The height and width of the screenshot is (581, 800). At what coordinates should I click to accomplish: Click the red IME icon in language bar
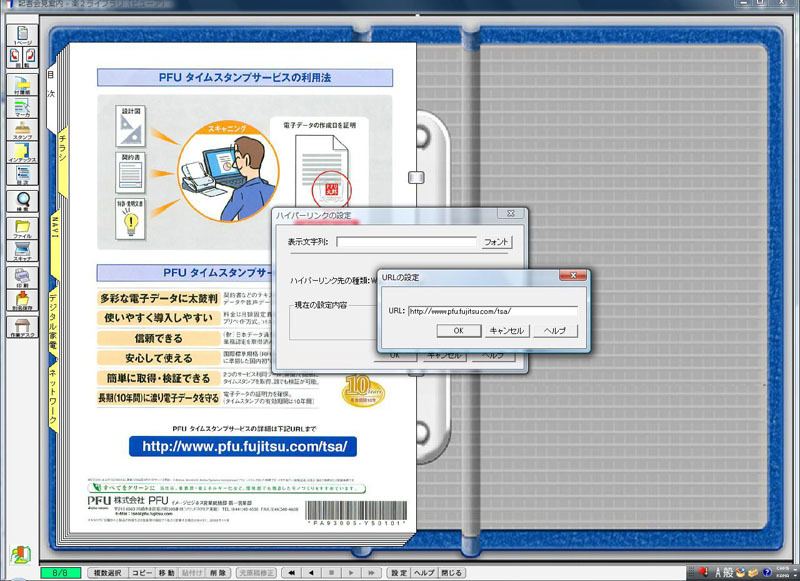pos(704,572)
